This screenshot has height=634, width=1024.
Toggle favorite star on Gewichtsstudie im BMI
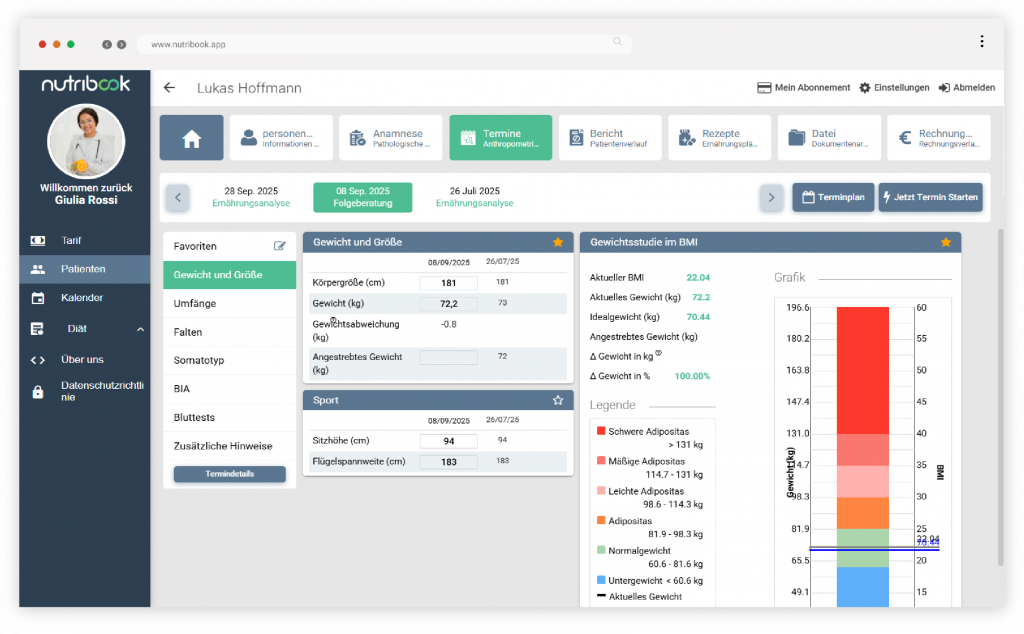point(945,242)
